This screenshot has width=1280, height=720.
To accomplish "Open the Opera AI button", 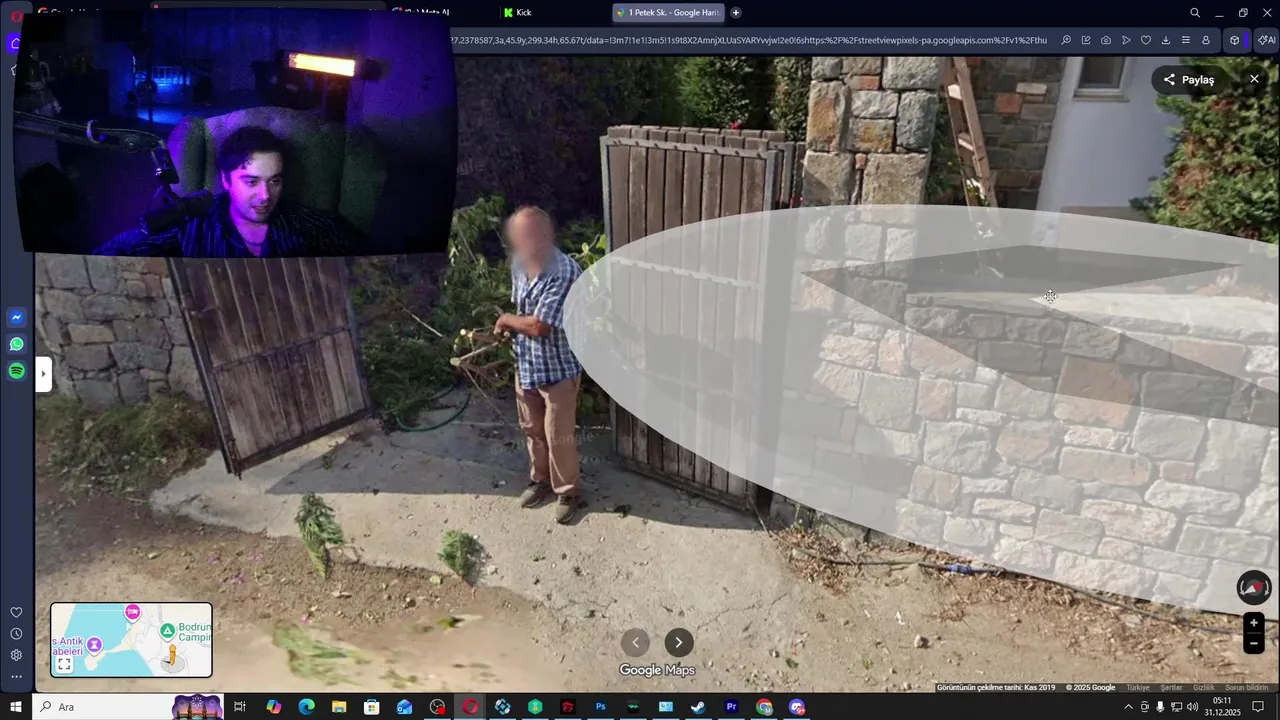I will 1267,40.
